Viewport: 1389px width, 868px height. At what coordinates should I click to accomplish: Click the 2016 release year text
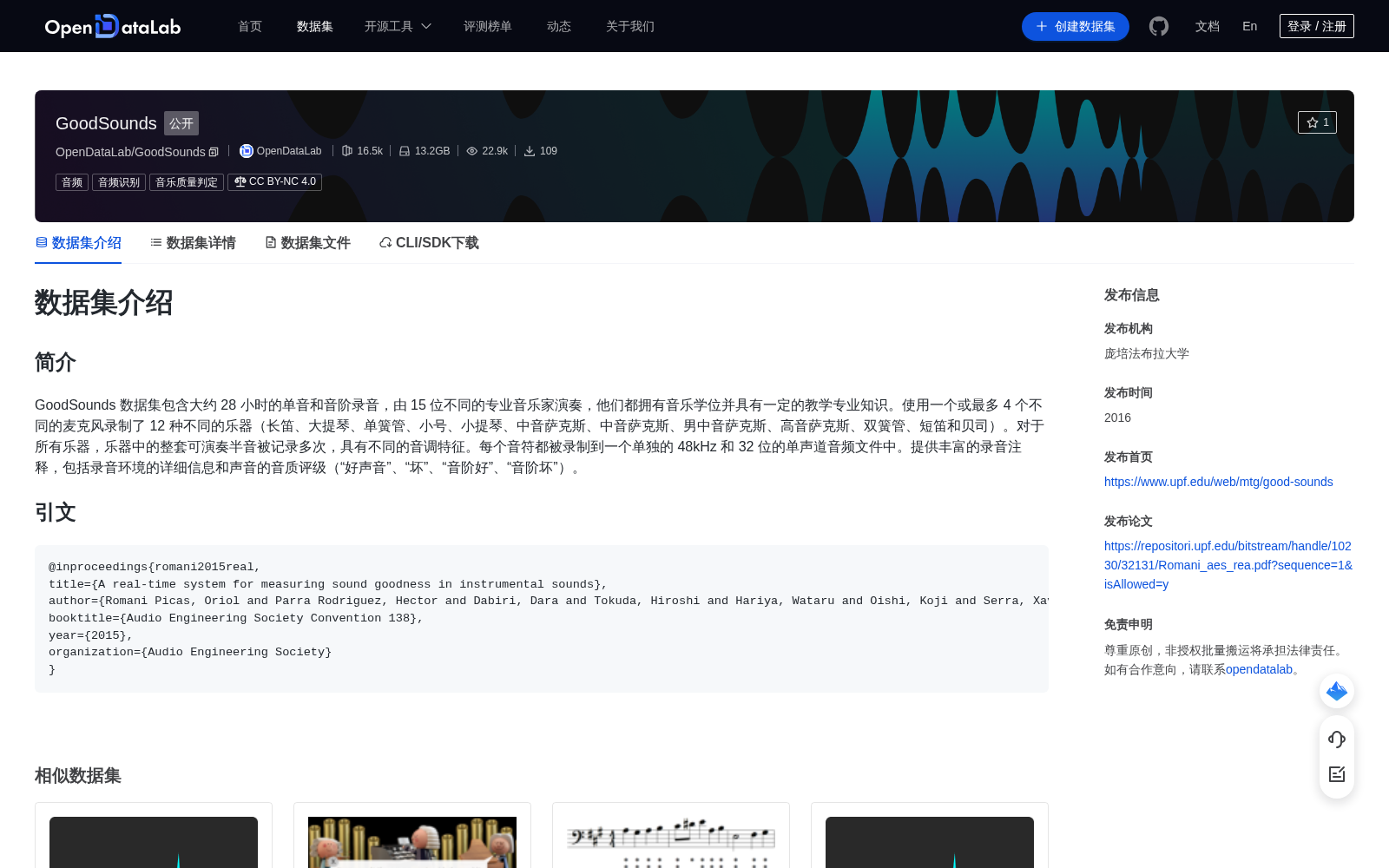pos(1117,418)
